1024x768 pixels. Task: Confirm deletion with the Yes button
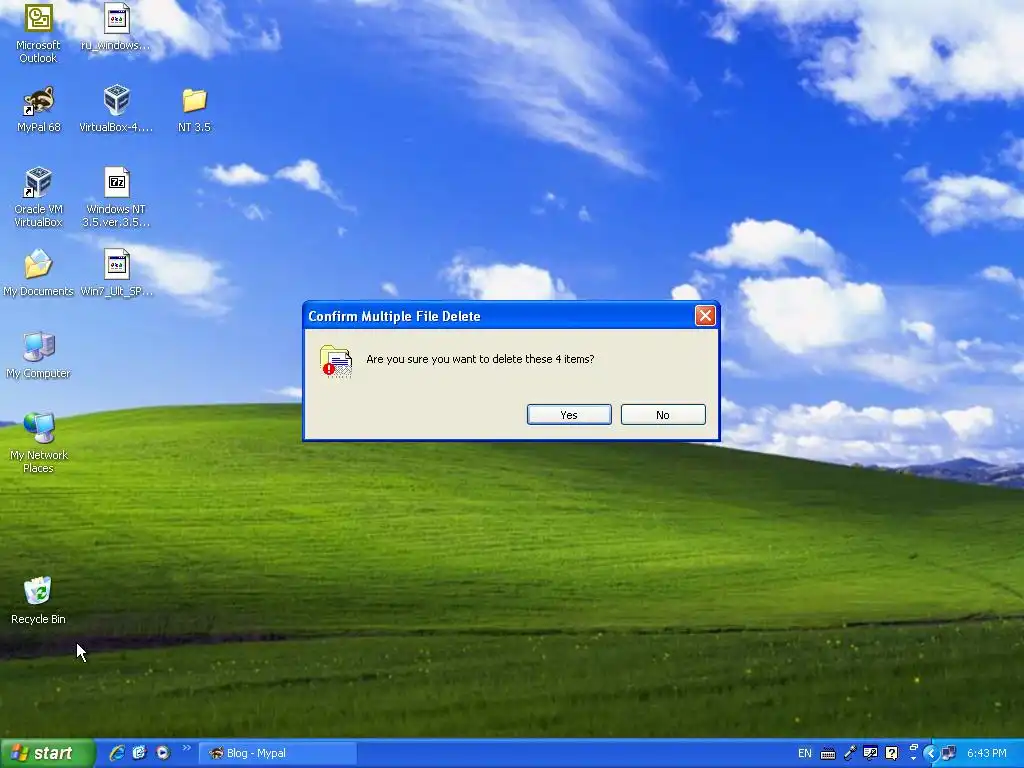point(569,415)
